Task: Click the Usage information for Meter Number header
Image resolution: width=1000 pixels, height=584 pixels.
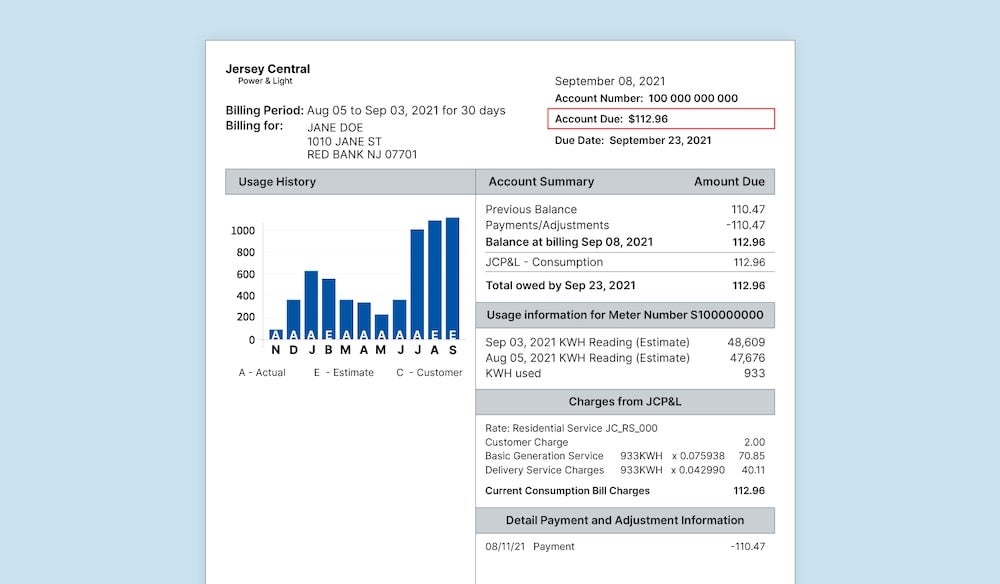Action: coord(625,315)
